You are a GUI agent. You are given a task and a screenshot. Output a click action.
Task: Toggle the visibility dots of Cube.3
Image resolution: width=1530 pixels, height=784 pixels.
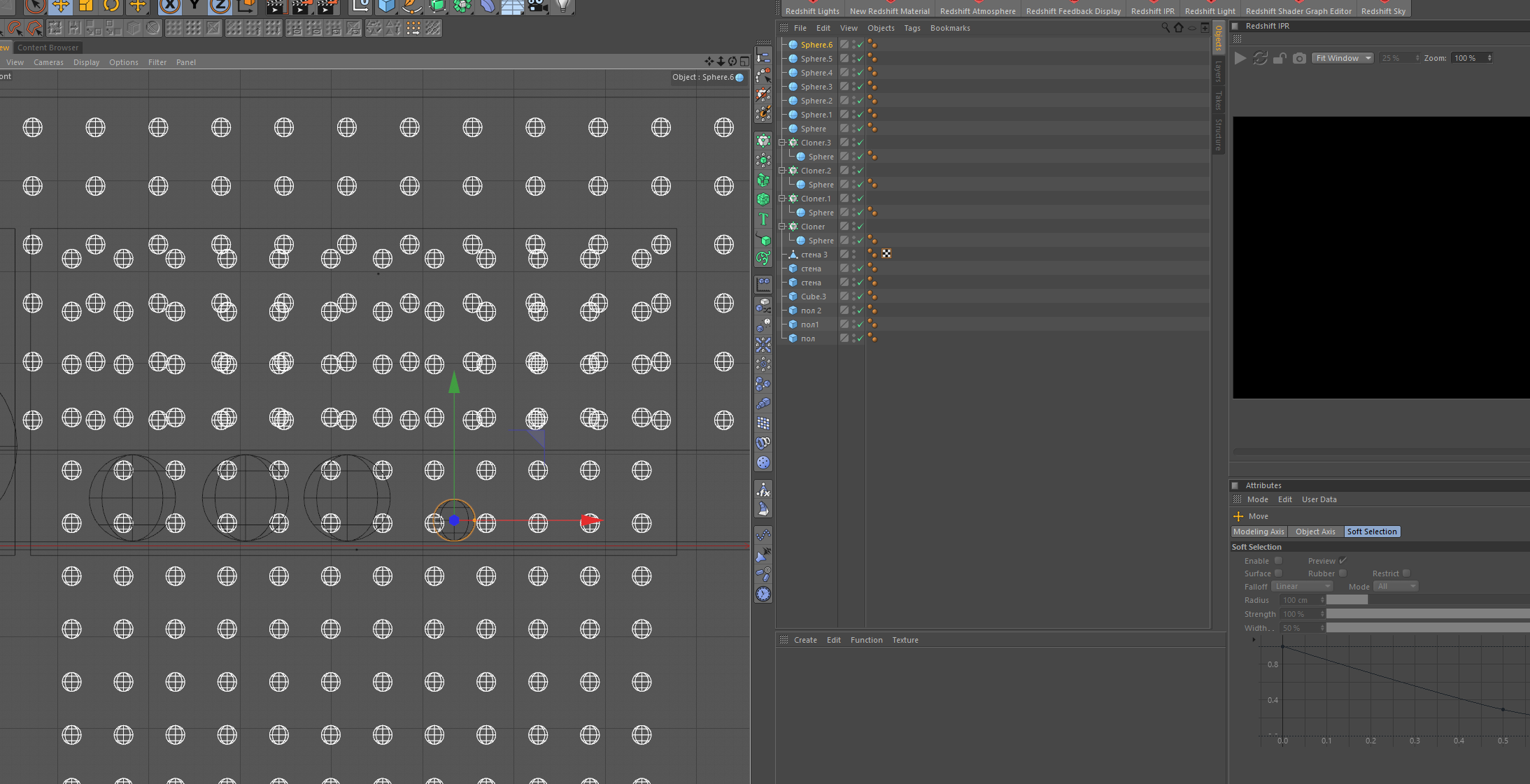point(853,297)
